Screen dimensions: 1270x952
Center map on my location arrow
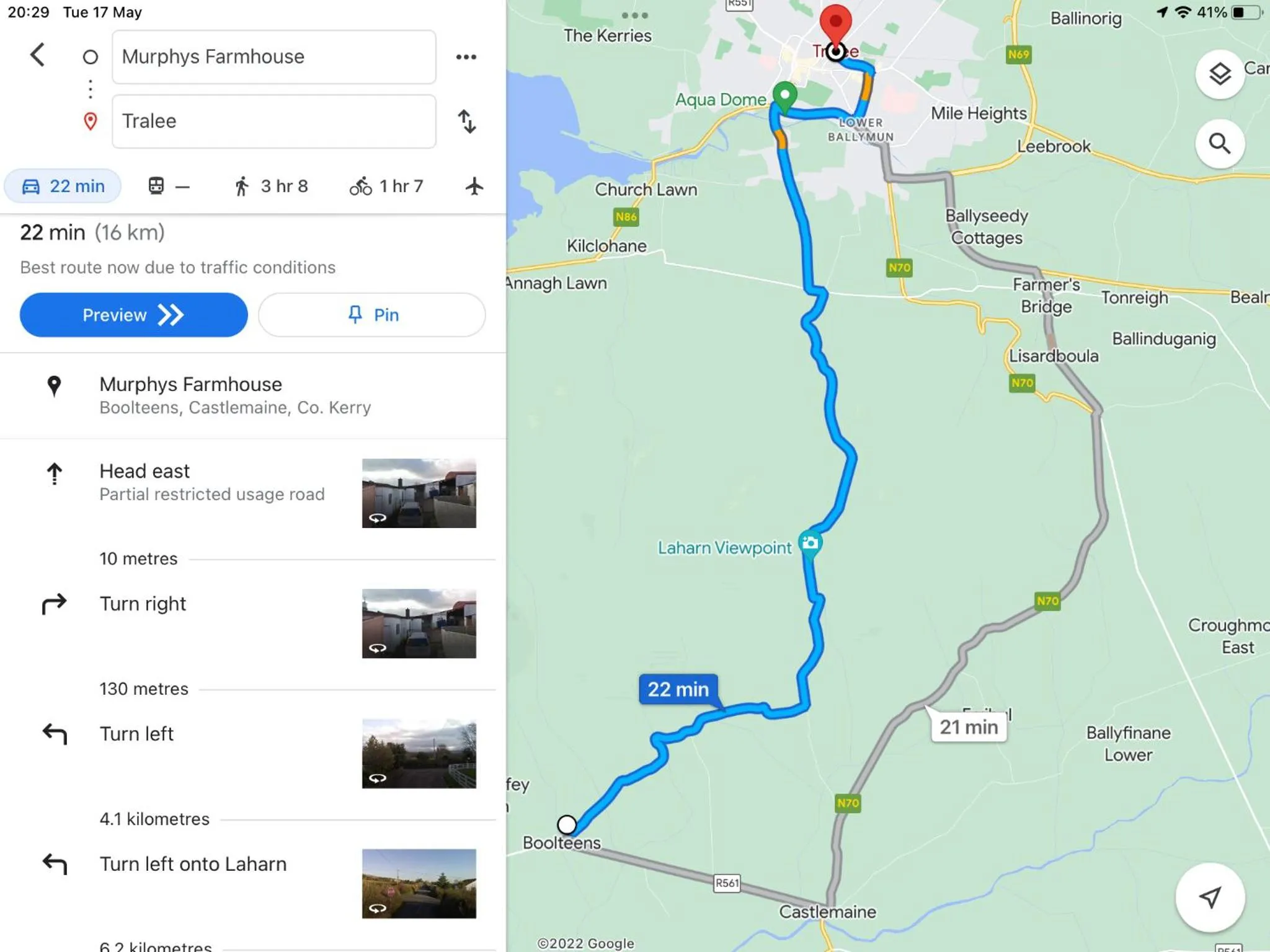tap(1209, 897)
